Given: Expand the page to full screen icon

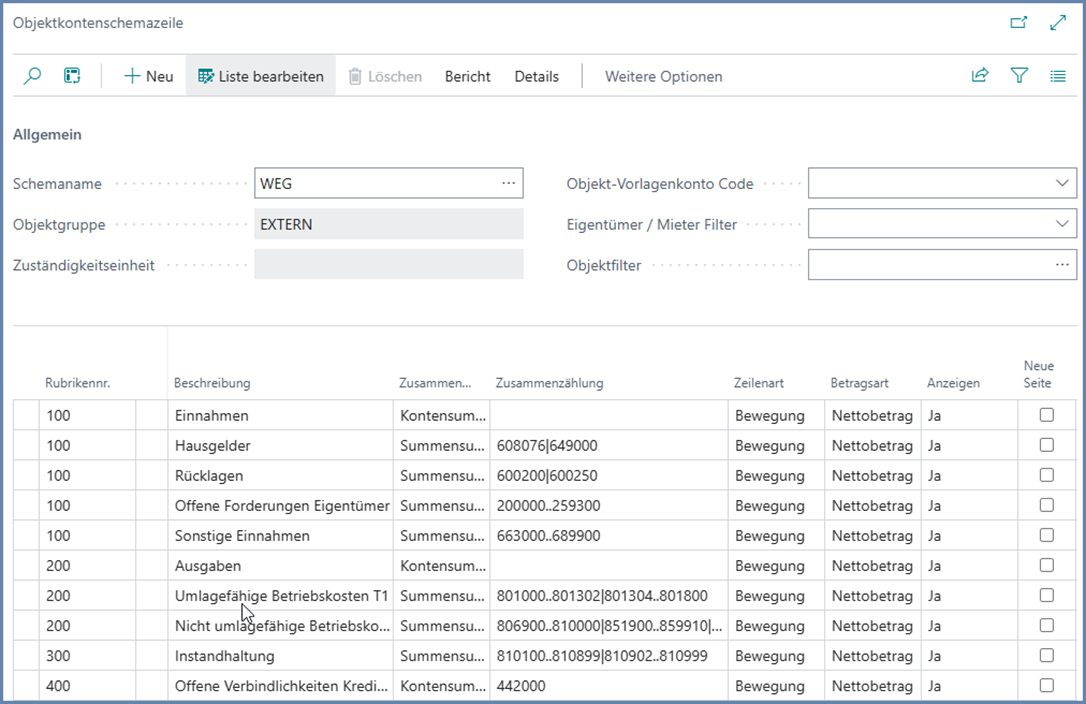Looking at the screenshot, I should coord(1058,22).
